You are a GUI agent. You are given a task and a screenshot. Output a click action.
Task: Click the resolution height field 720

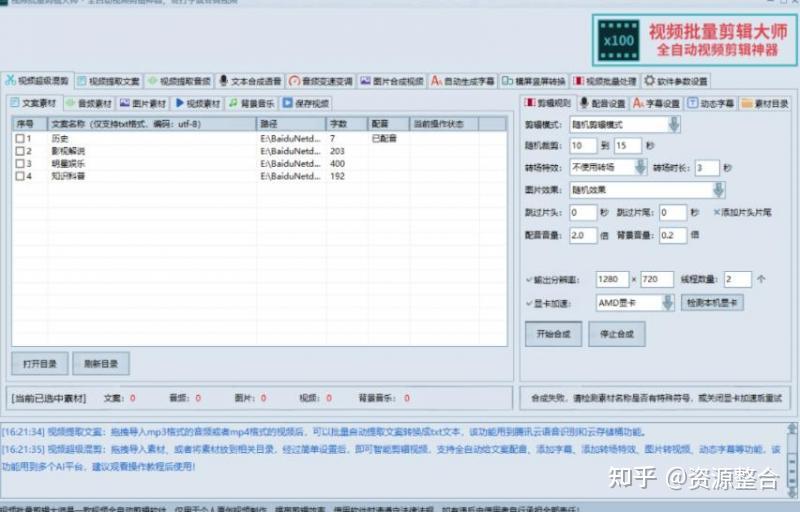pos(657,279)
